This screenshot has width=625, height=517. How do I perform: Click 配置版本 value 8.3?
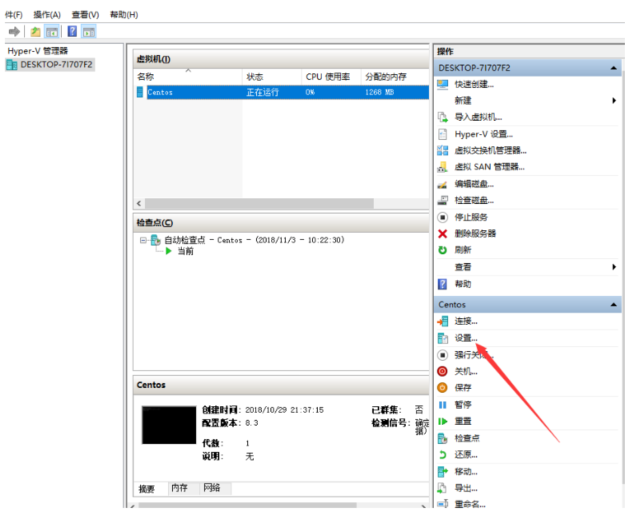click(x=252, y=423)
